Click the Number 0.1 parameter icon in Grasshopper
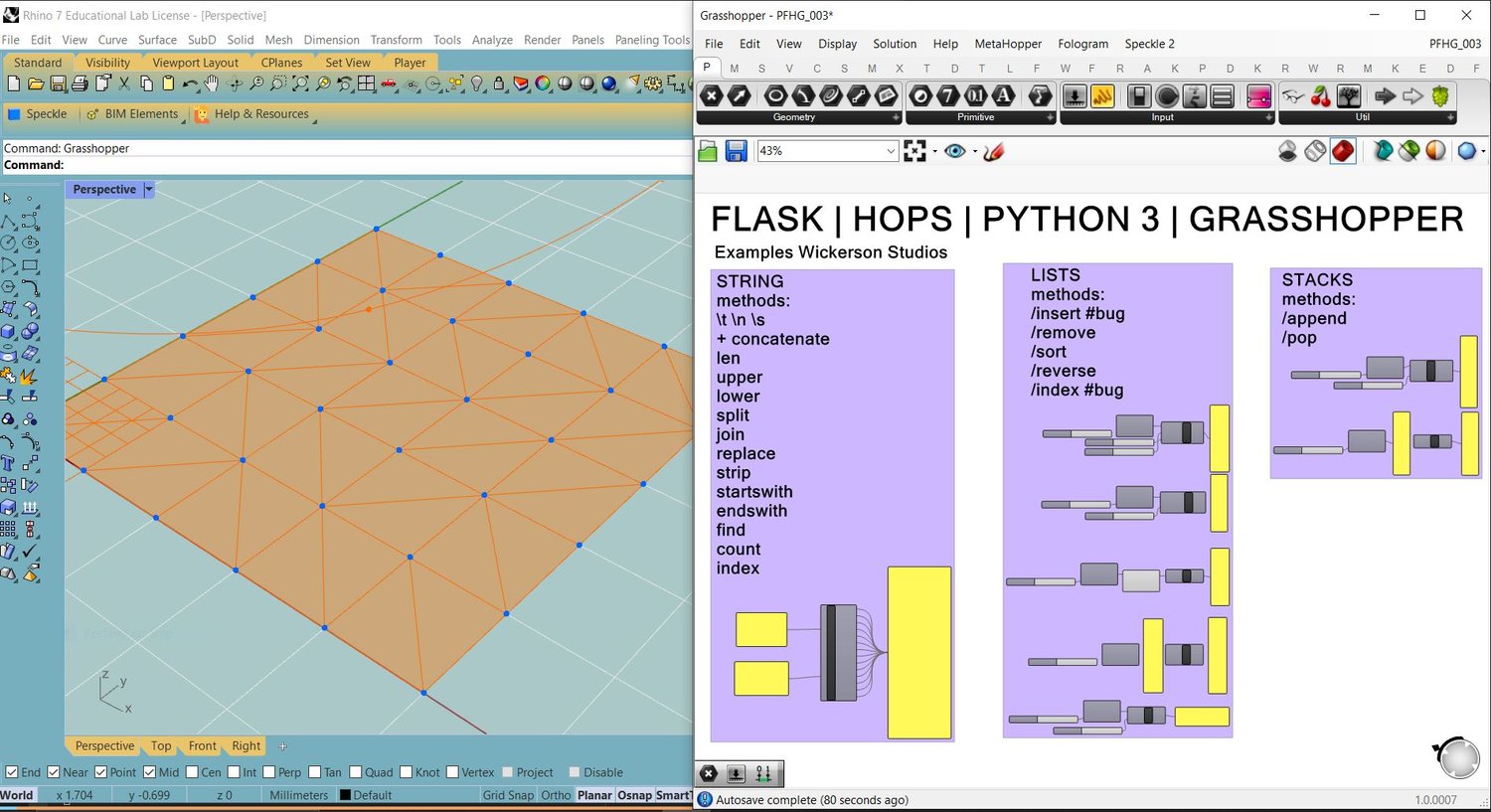 pos(976,96)
